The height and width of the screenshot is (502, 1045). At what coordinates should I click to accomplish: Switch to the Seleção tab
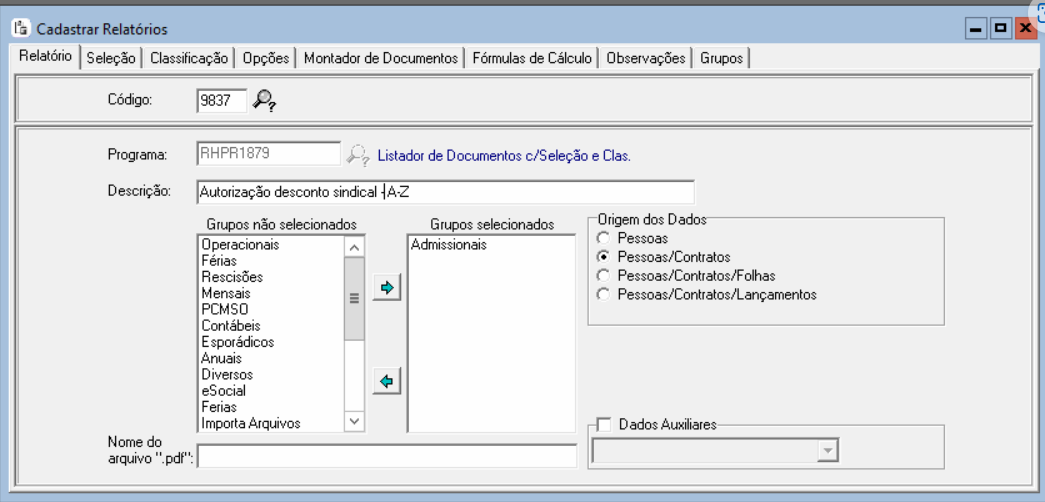click(x=111, y=58)
